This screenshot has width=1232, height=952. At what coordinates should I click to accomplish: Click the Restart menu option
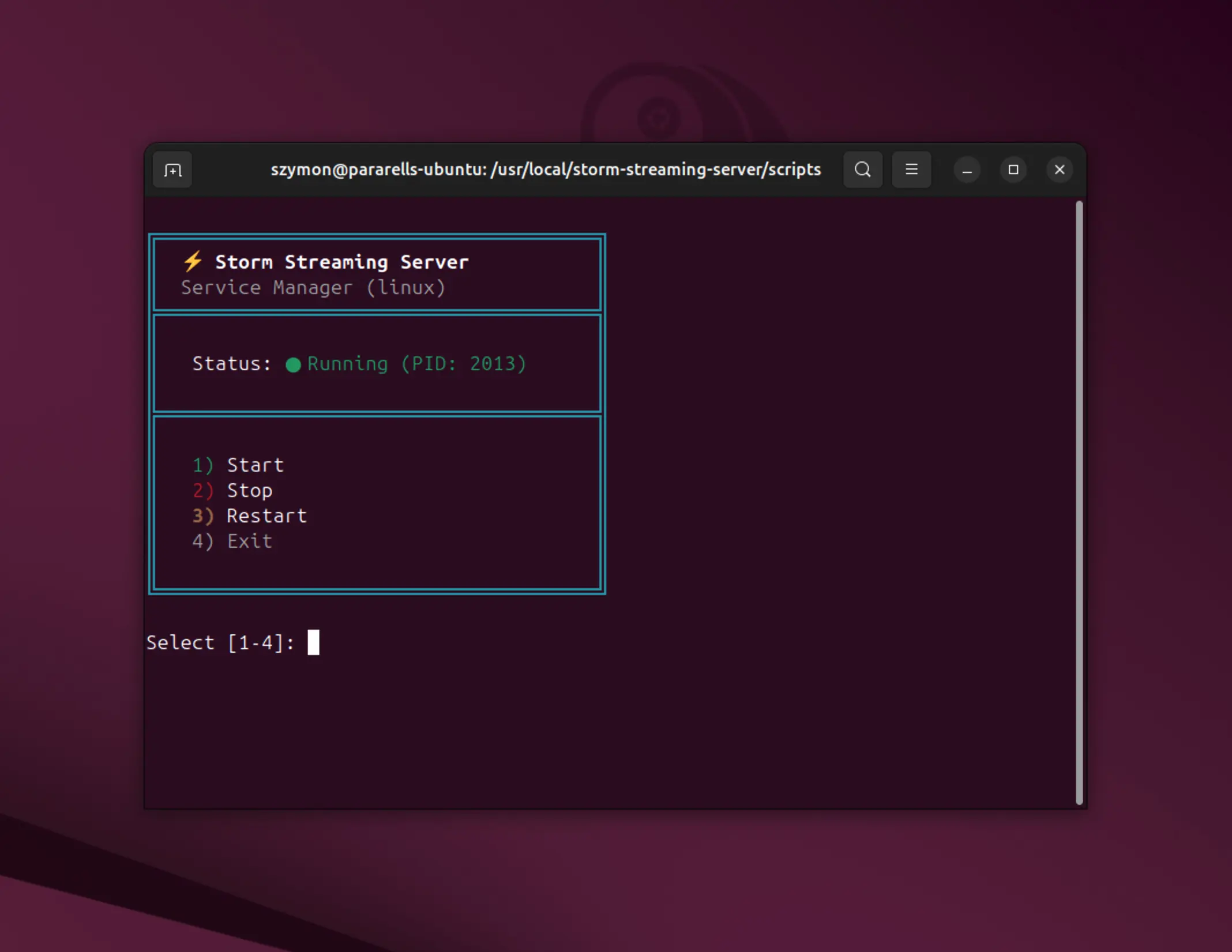click(266, 515)
